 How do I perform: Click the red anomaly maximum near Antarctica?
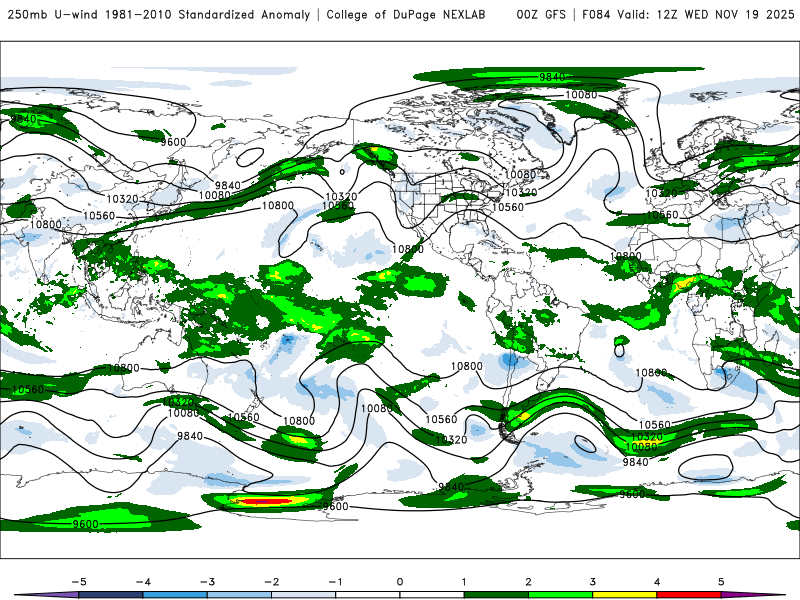point(265,502)
